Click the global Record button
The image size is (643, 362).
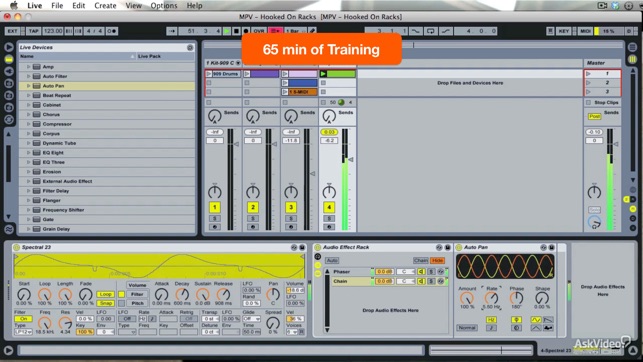point(246,31)
